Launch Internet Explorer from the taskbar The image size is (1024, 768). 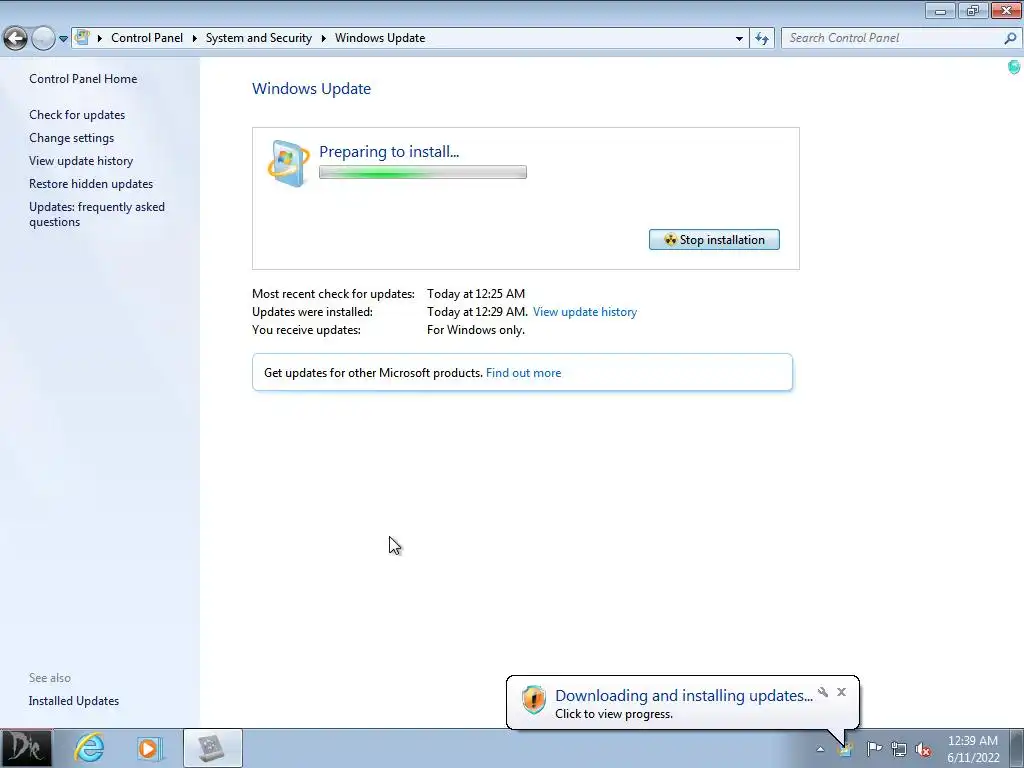89,748
